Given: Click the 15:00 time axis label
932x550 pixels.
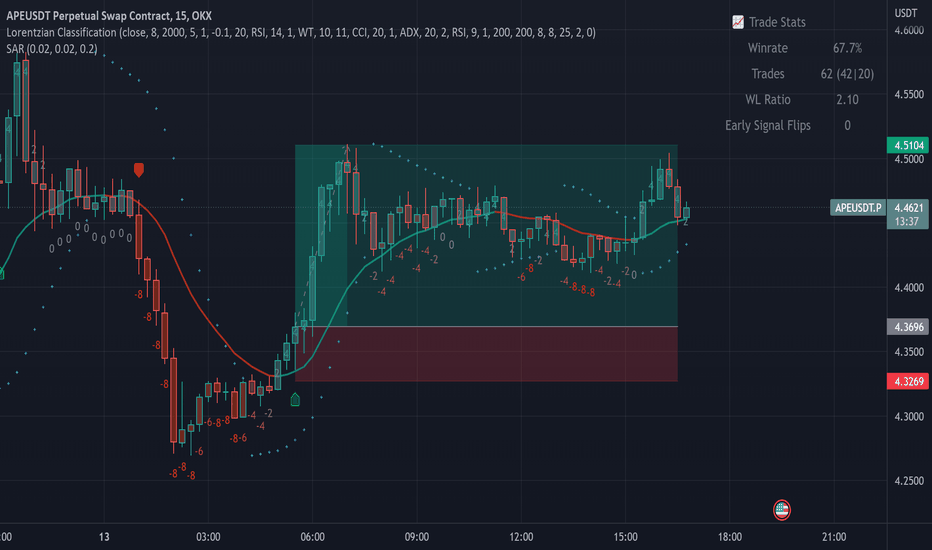Looking at the screenshot, I should pyautogui.click(x=625, y=537).
